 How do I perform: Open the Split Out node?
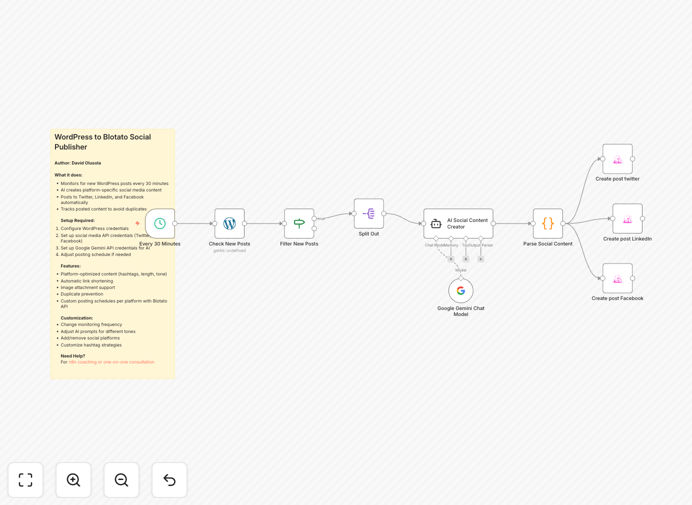pyautogui.click(x=369, y=214)
